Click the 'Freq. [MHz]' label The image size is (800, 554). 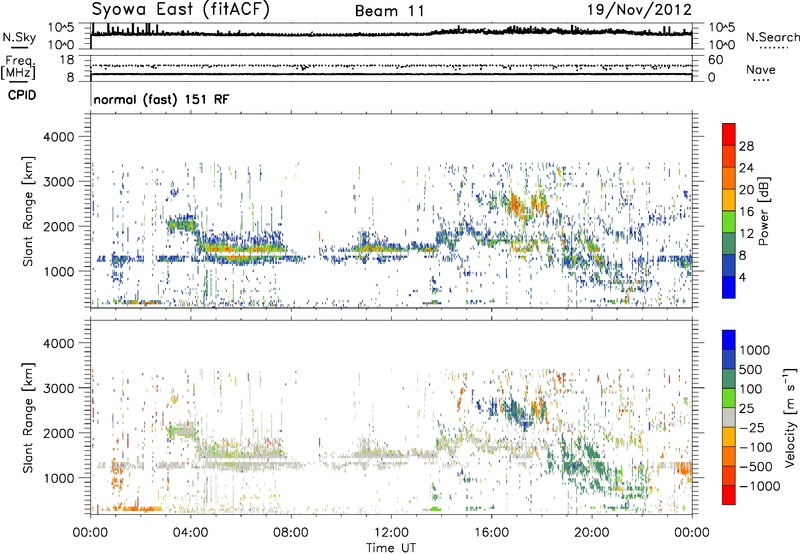(18, 67)
